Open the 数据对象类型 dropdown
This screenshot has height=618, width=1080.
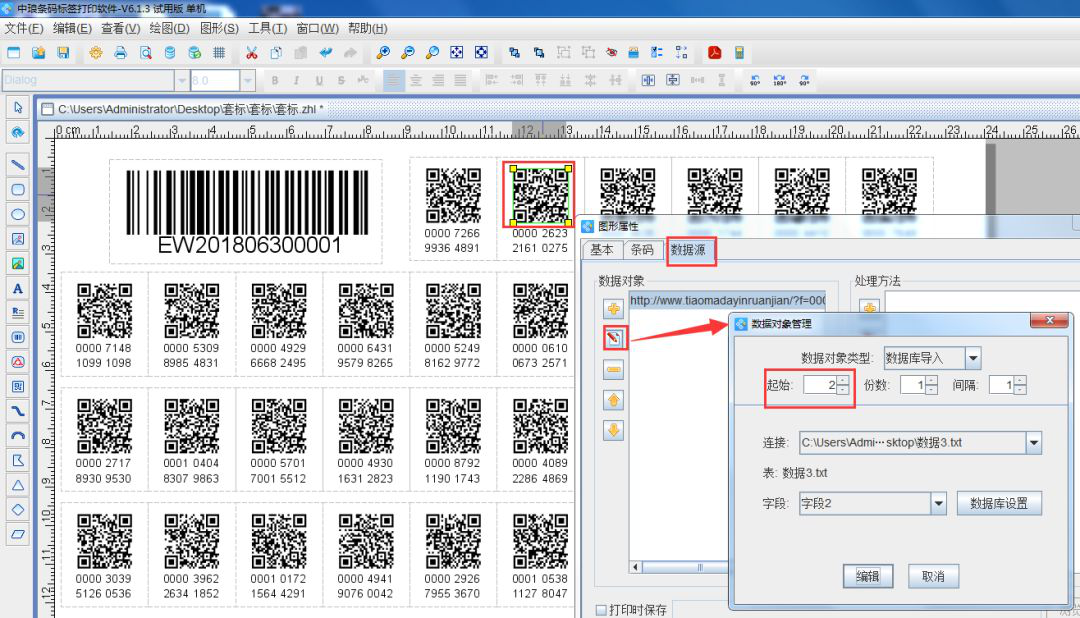coord(973,358)
